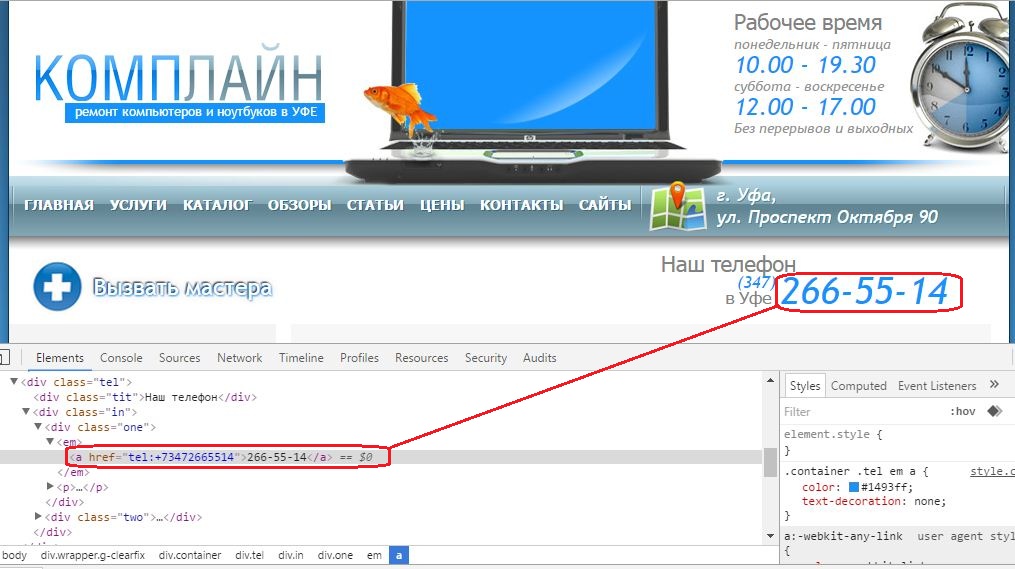
Task: Expand the div class="two" node
Action: [38, 517]
